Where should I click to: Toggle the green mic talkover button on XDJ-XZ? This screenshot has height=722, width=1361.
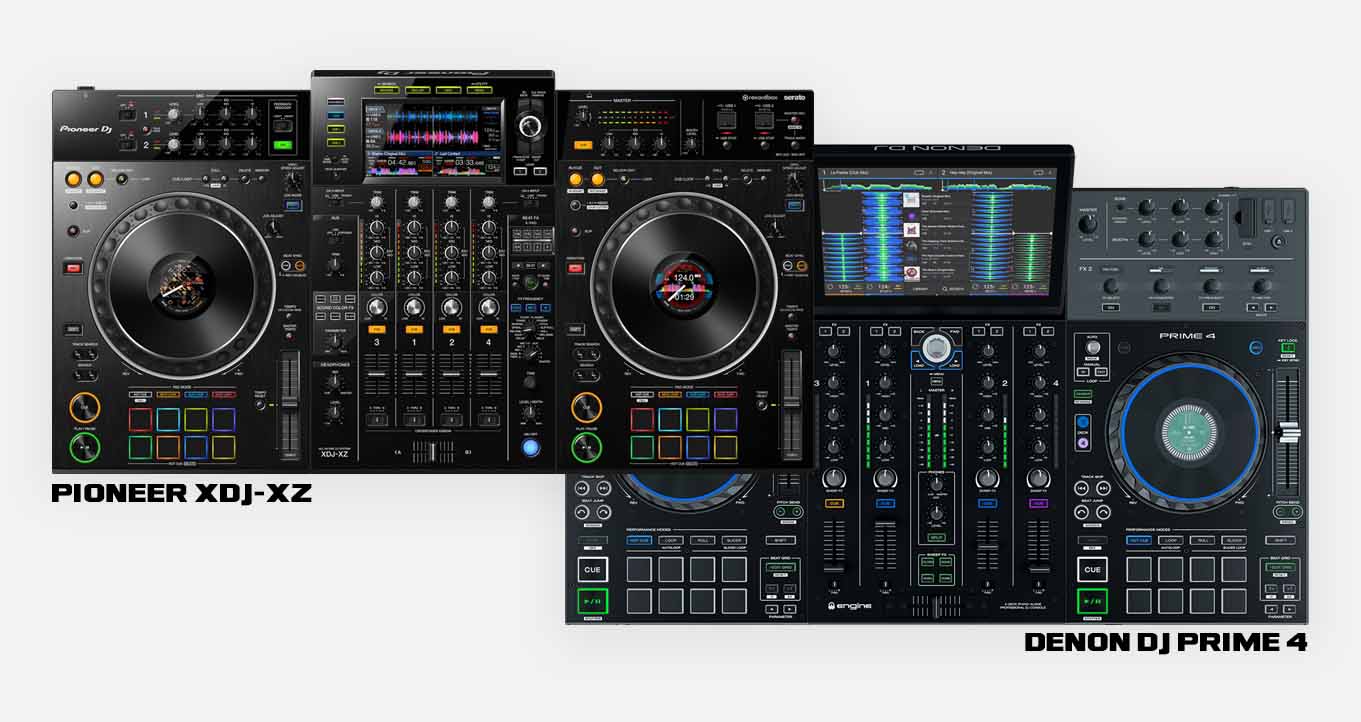coord(281,145)
